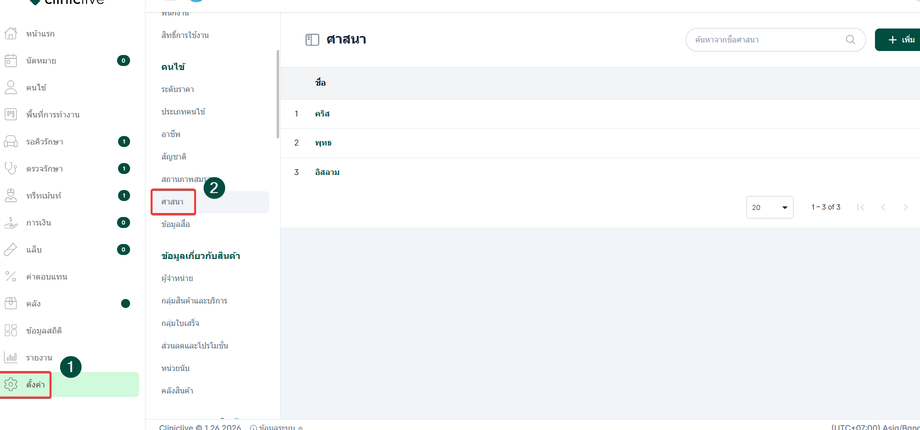Click the green เพิ่ม add button
Image resolution: width=920 pixels, height=430 pixels.
tap(898, 40)
